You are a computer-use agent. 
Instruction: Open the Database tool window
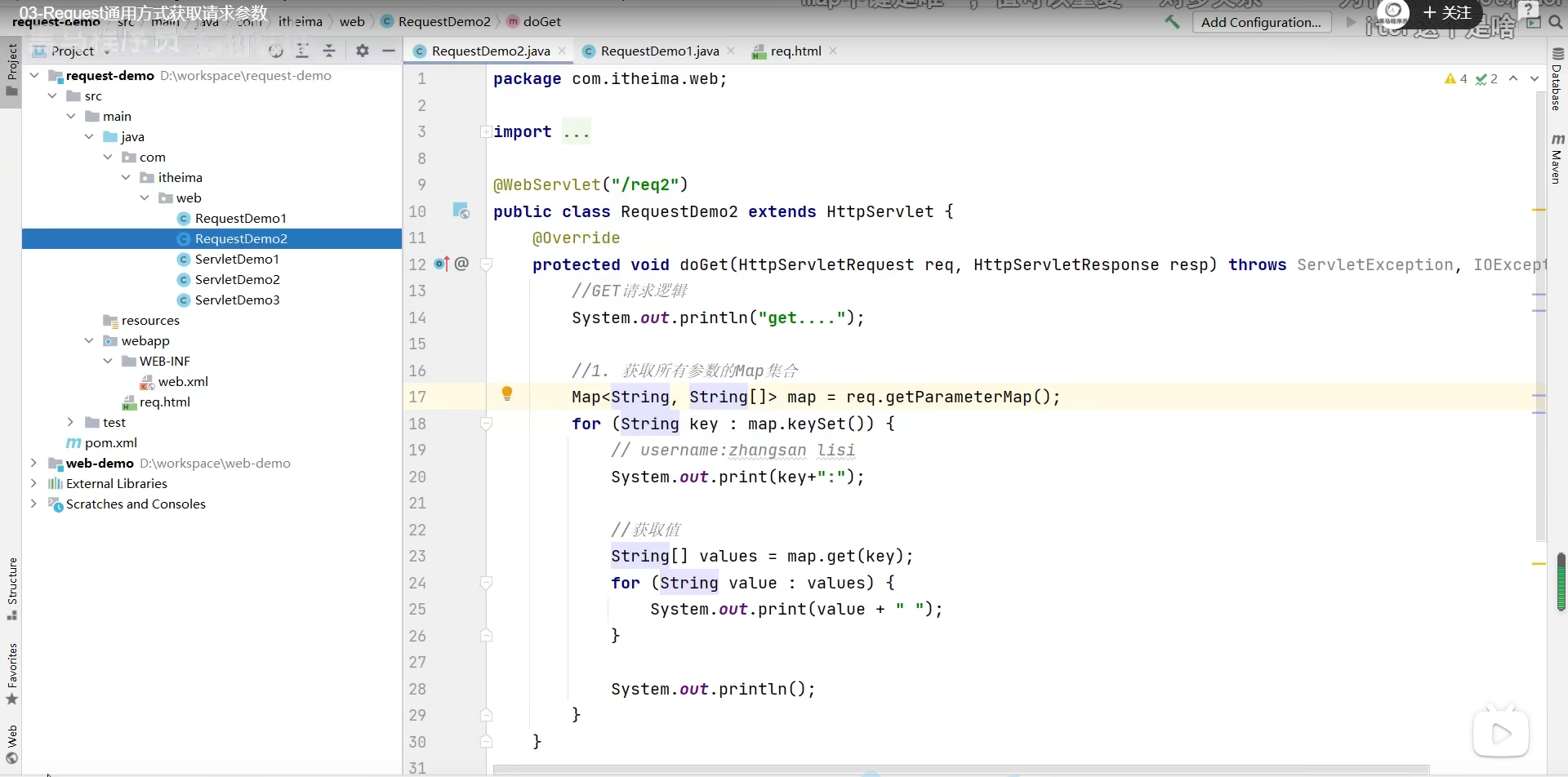(1557, 79)
